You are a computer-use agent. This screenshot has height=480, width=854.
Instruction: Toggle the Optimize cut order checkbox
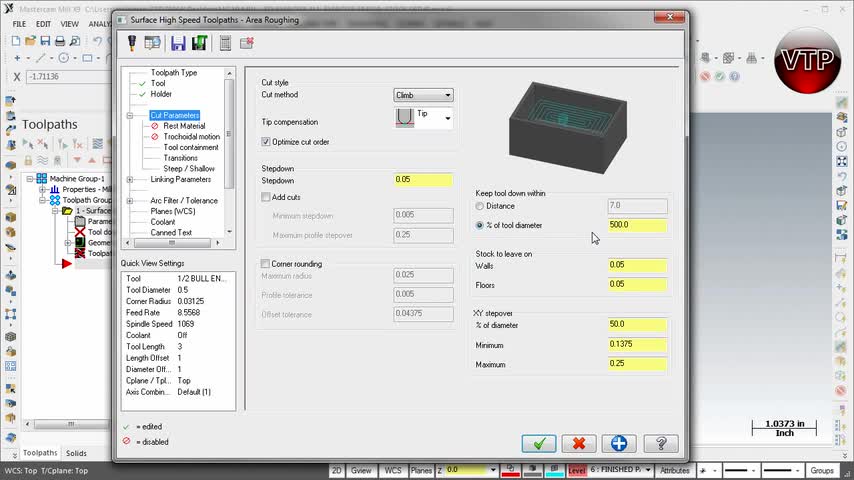tap(266, 142)
